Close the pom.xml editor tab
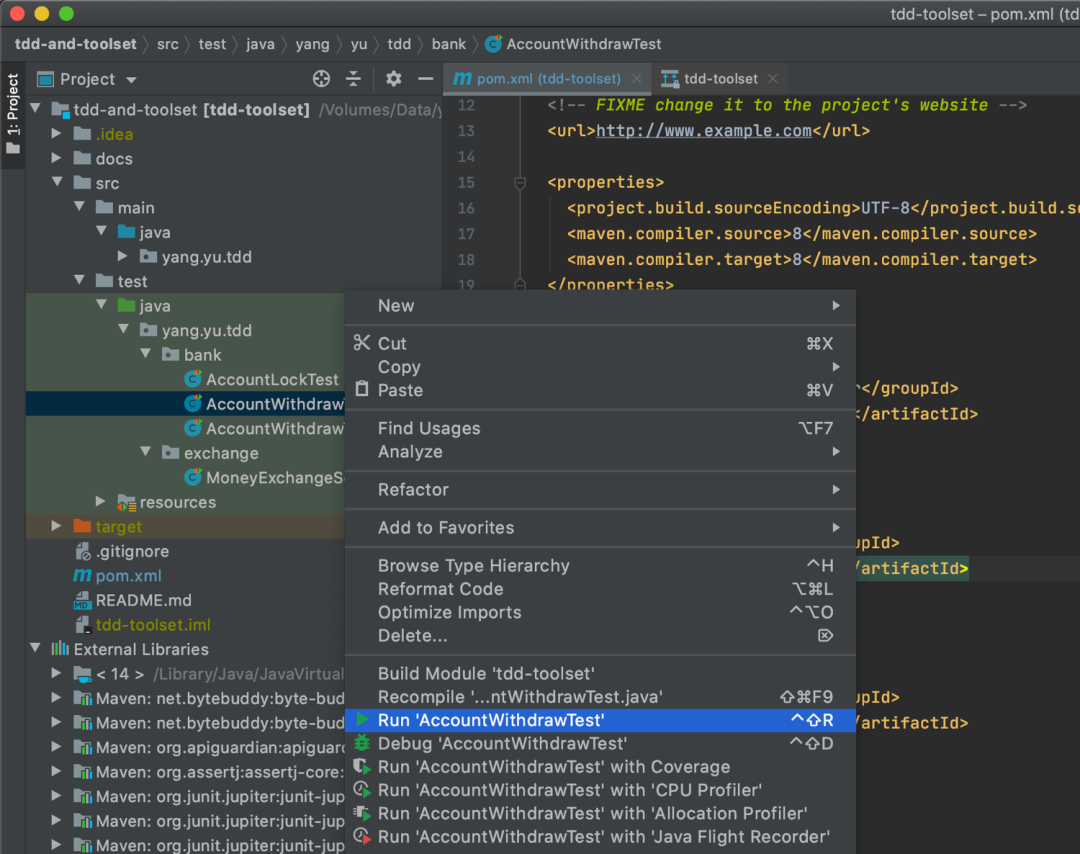Viewport: 1080px width, 854px height. [x=636, y=79]
